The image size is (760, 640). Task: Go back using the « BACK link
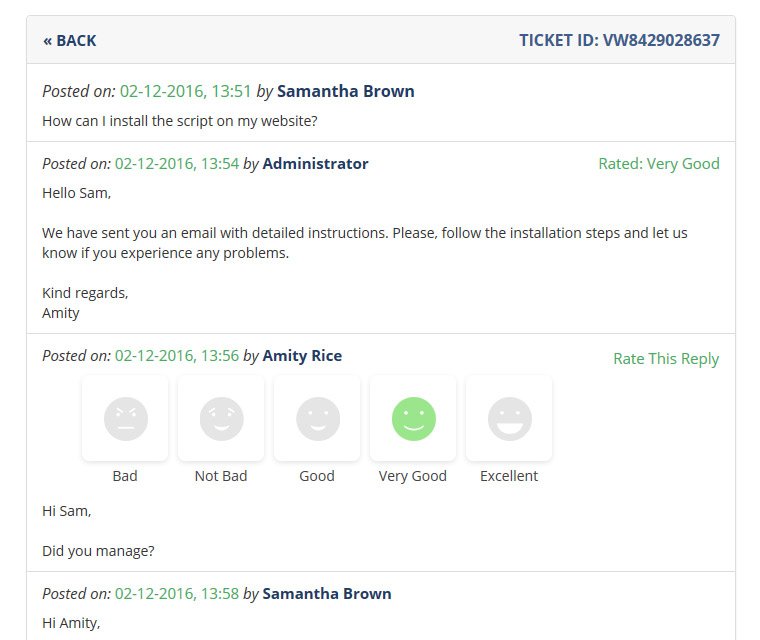pos(70,41)
